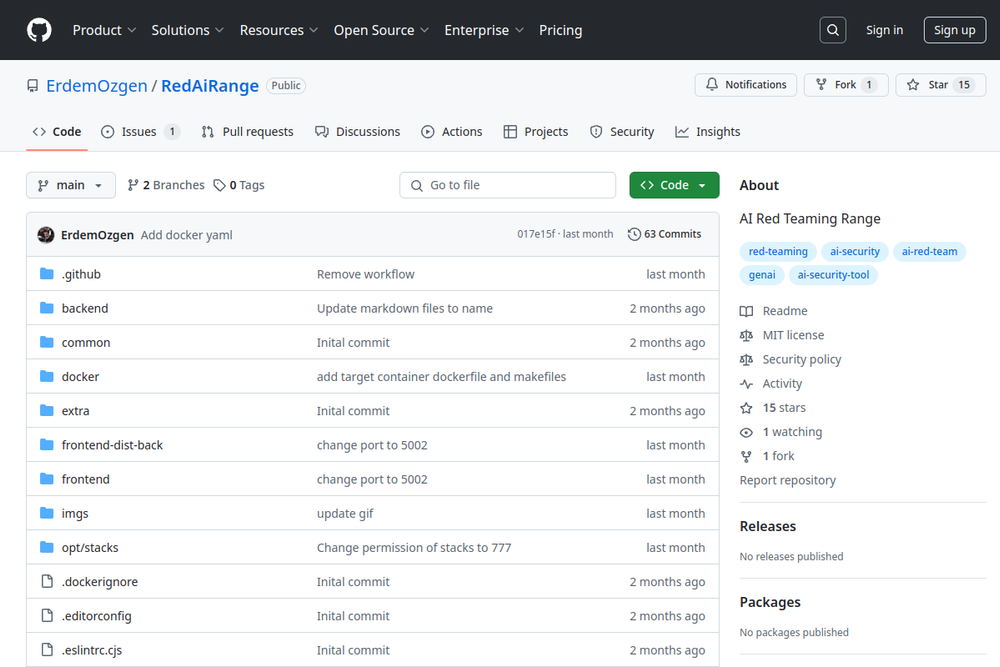This screenshot has height=667, width=1000.
Task: Select the Code tab
Action: (x=57, y=131)
